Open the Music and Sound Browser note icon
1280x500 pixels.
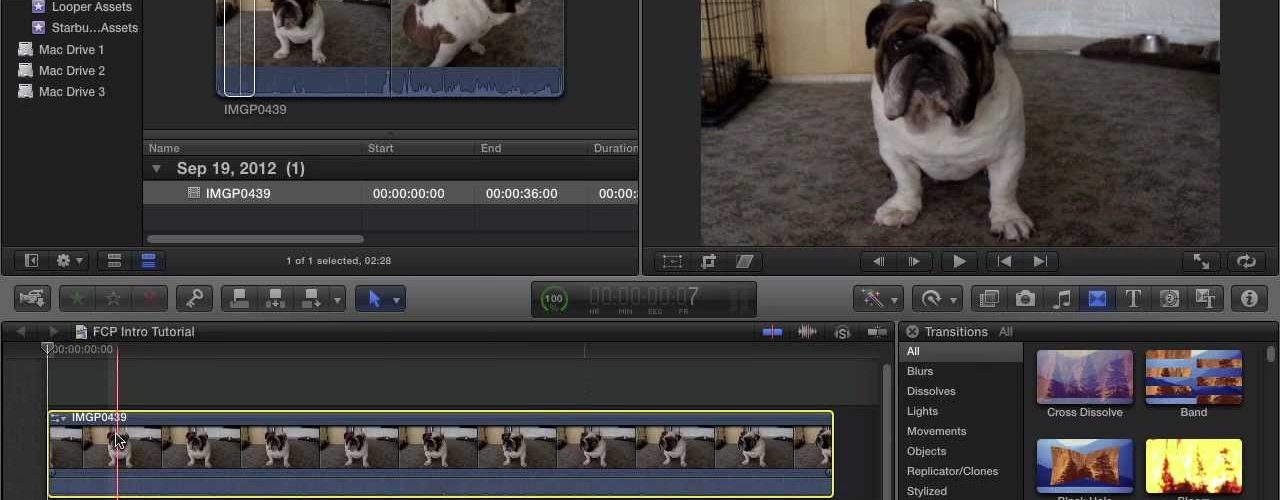pyautogui.click(x=1061, y=298)
